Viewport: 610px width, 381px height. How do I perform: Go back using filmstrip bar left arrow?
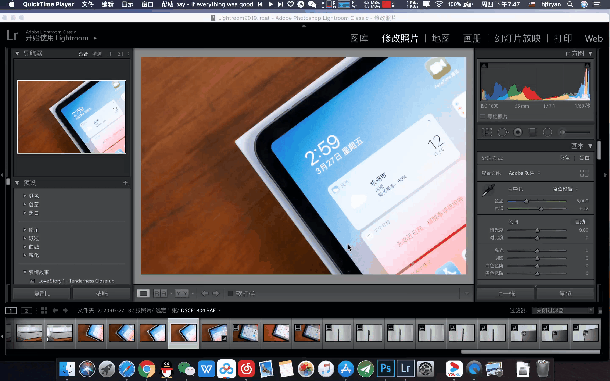click(x=55, y=310)
